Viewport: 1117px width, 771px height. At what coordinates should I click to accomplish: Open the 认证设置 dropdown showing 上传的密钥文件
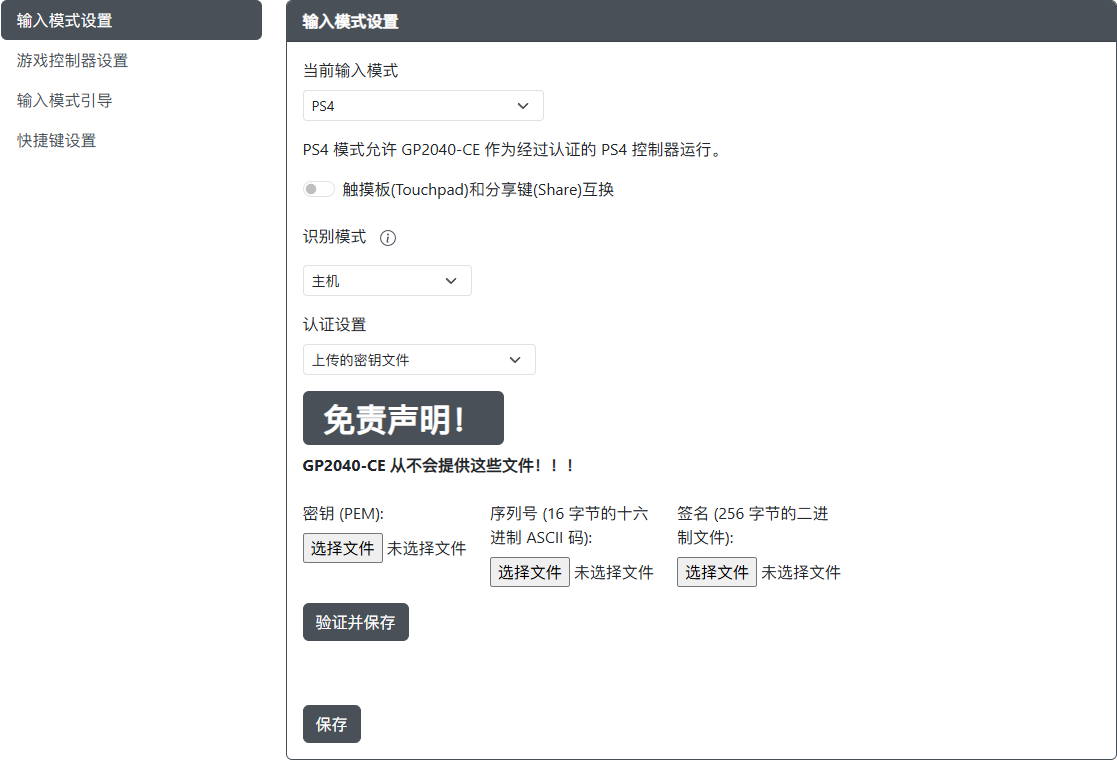click(x=418, y=359)
